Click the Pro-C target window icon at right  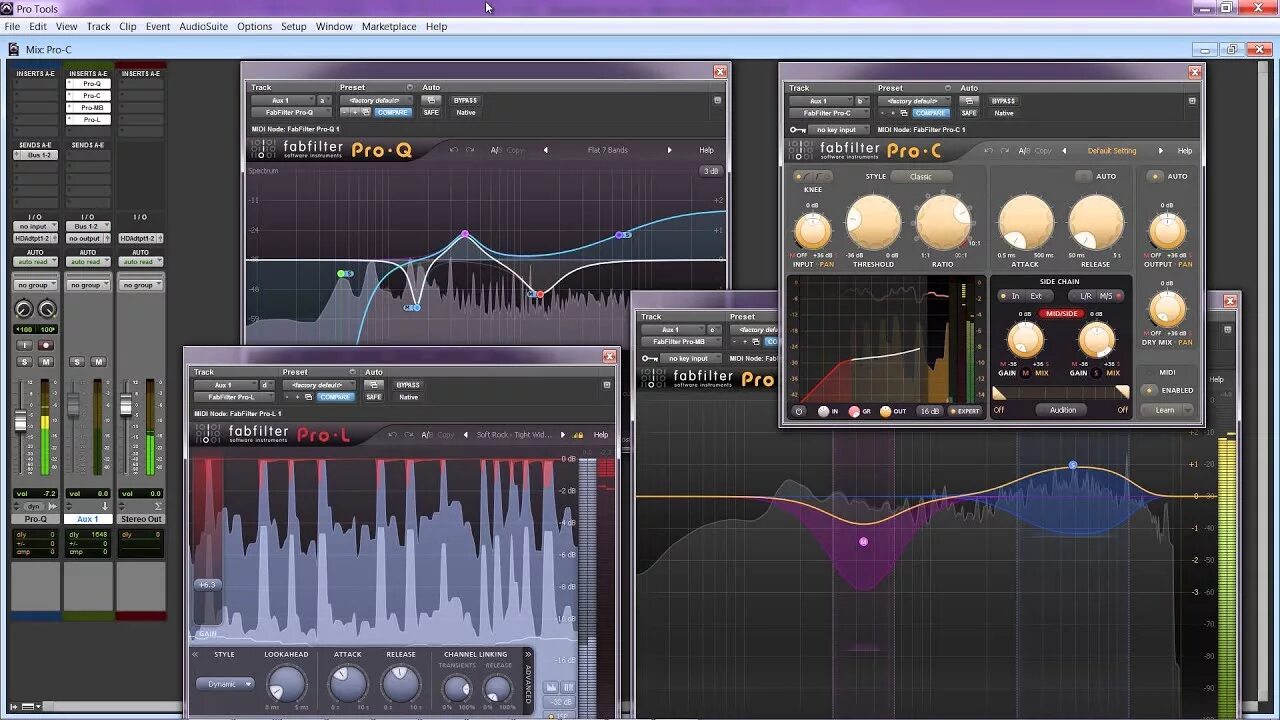pos(1192,100)
